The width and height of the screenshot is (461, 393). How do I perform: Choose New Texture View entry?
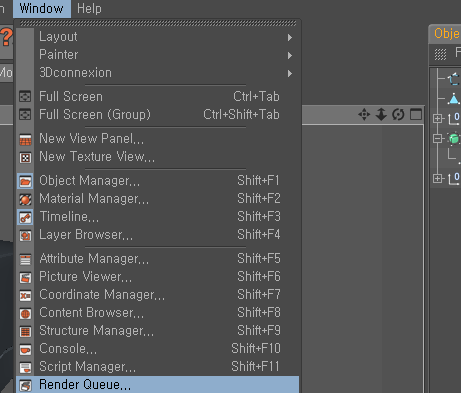(158, 157)
